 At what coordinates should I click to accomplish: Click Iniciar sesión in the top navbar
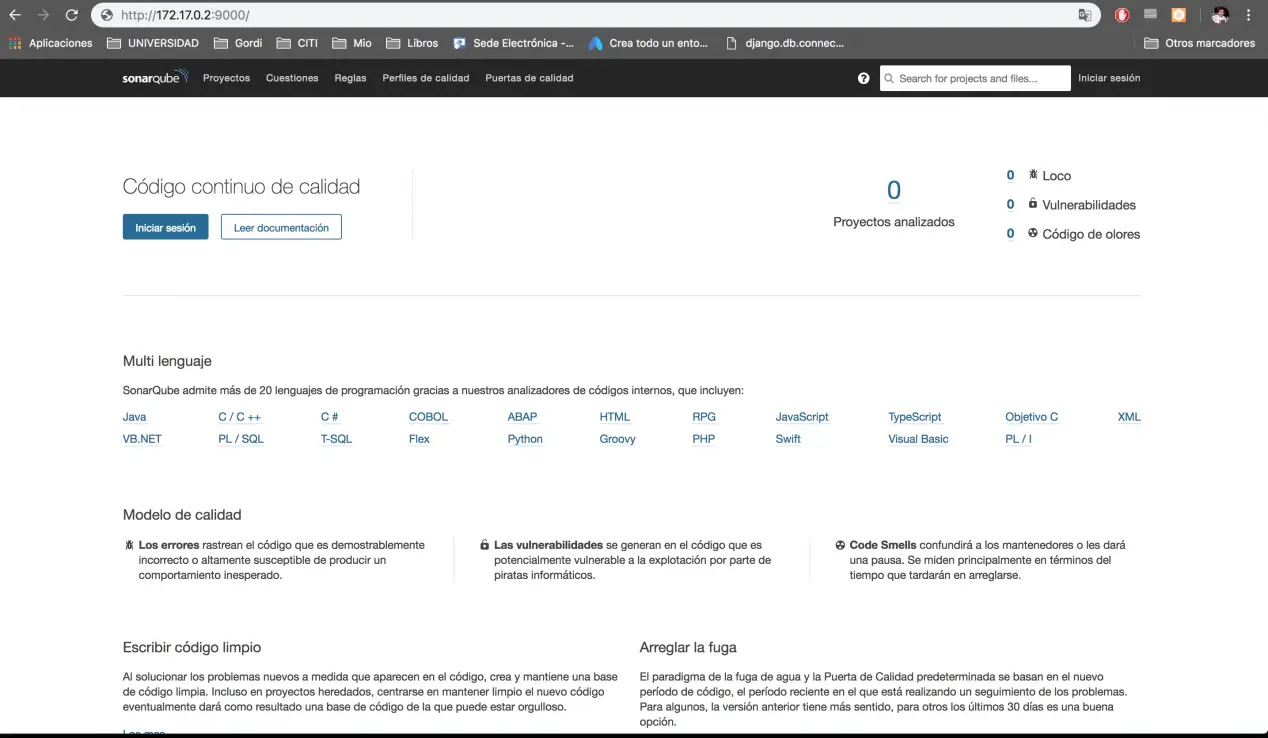point(1109,78)
